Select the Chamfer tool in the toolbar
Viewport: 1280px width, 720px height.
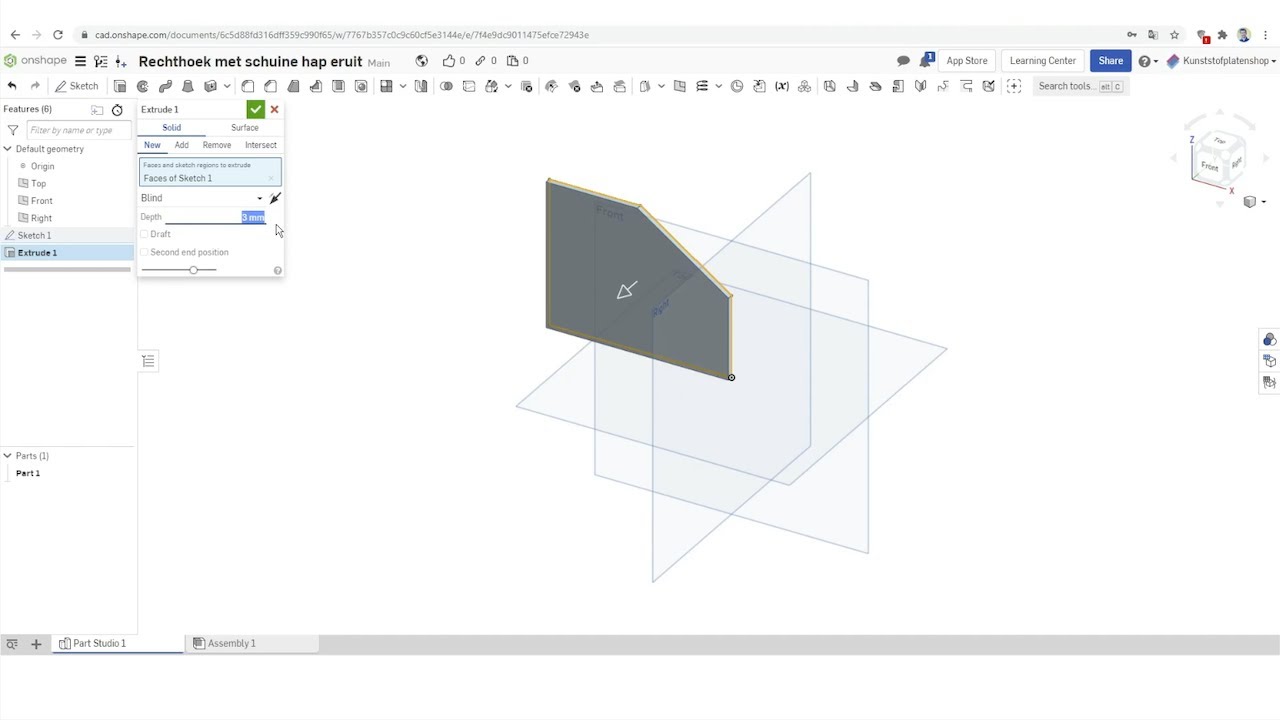[271, 86]
